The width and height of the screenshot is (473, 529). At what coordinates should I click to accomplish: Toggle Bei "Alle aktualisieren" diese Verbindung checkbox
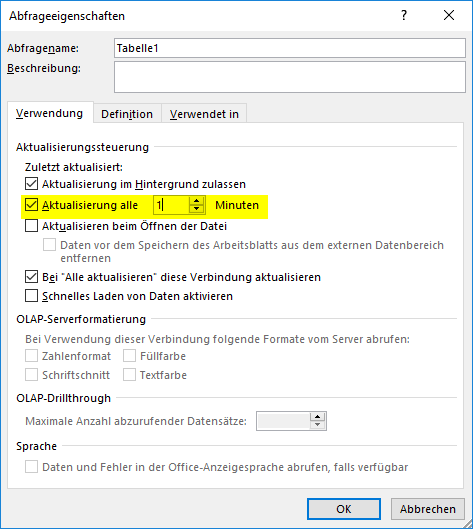click(x=31, y=277)
